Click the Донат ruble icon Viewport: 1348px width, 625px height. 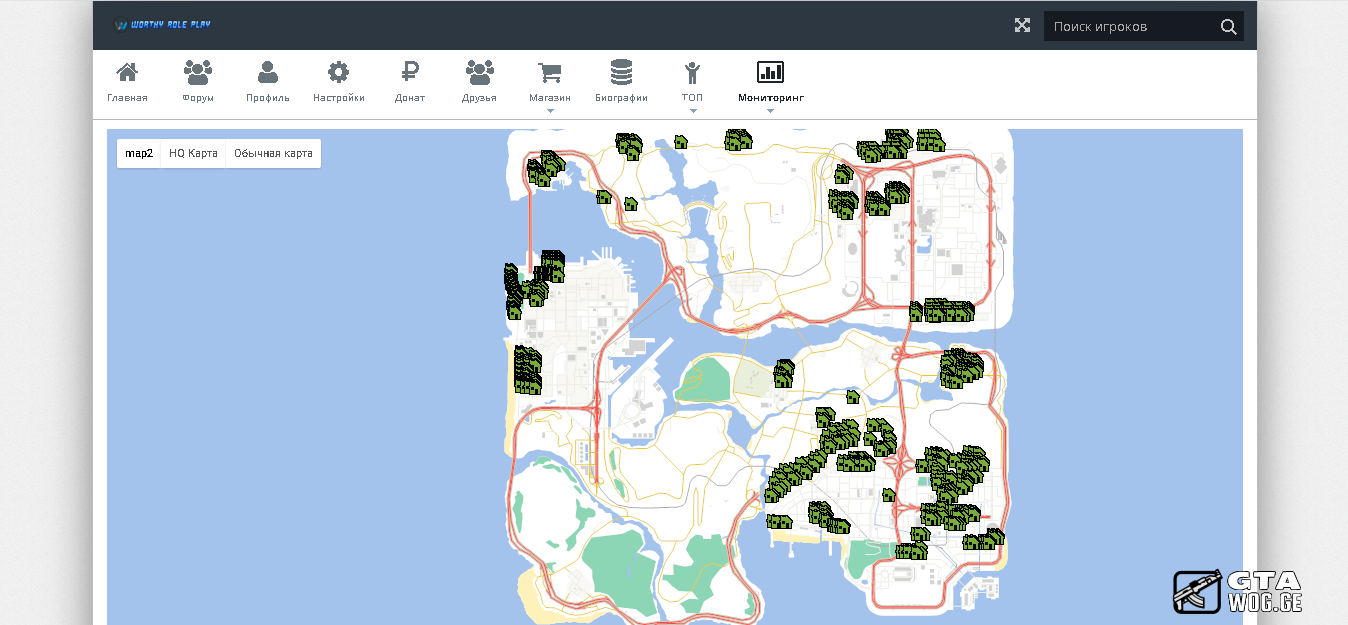click(410, 72)
